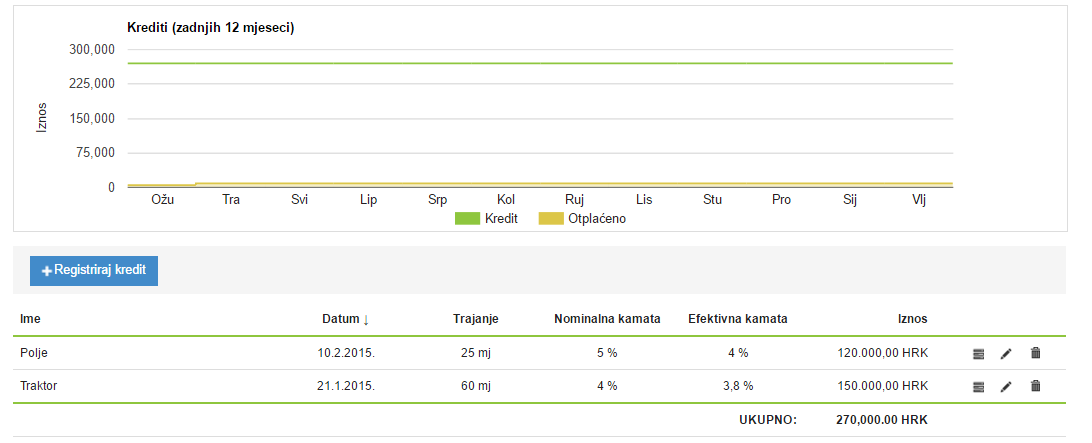Select the Polje loan name

(x=34, y=353)
